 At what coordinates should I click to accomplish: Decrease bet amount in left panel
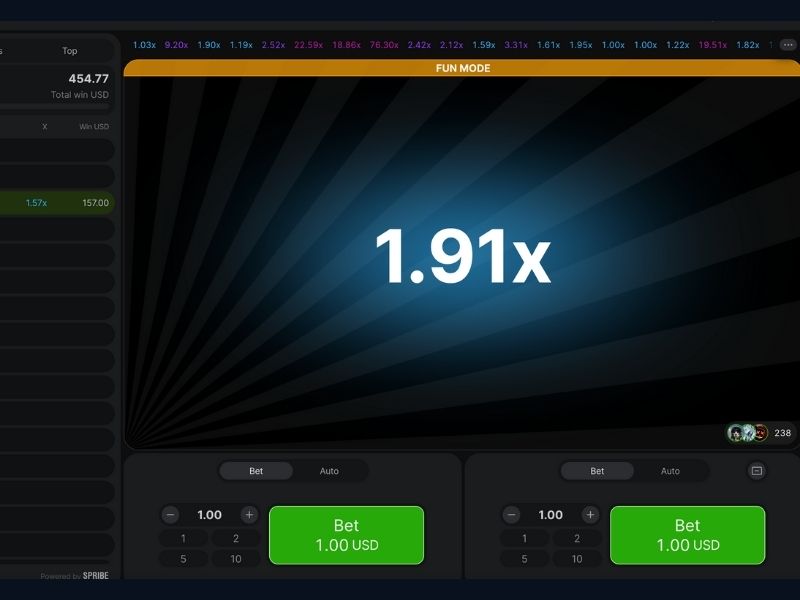pos(171,515)
